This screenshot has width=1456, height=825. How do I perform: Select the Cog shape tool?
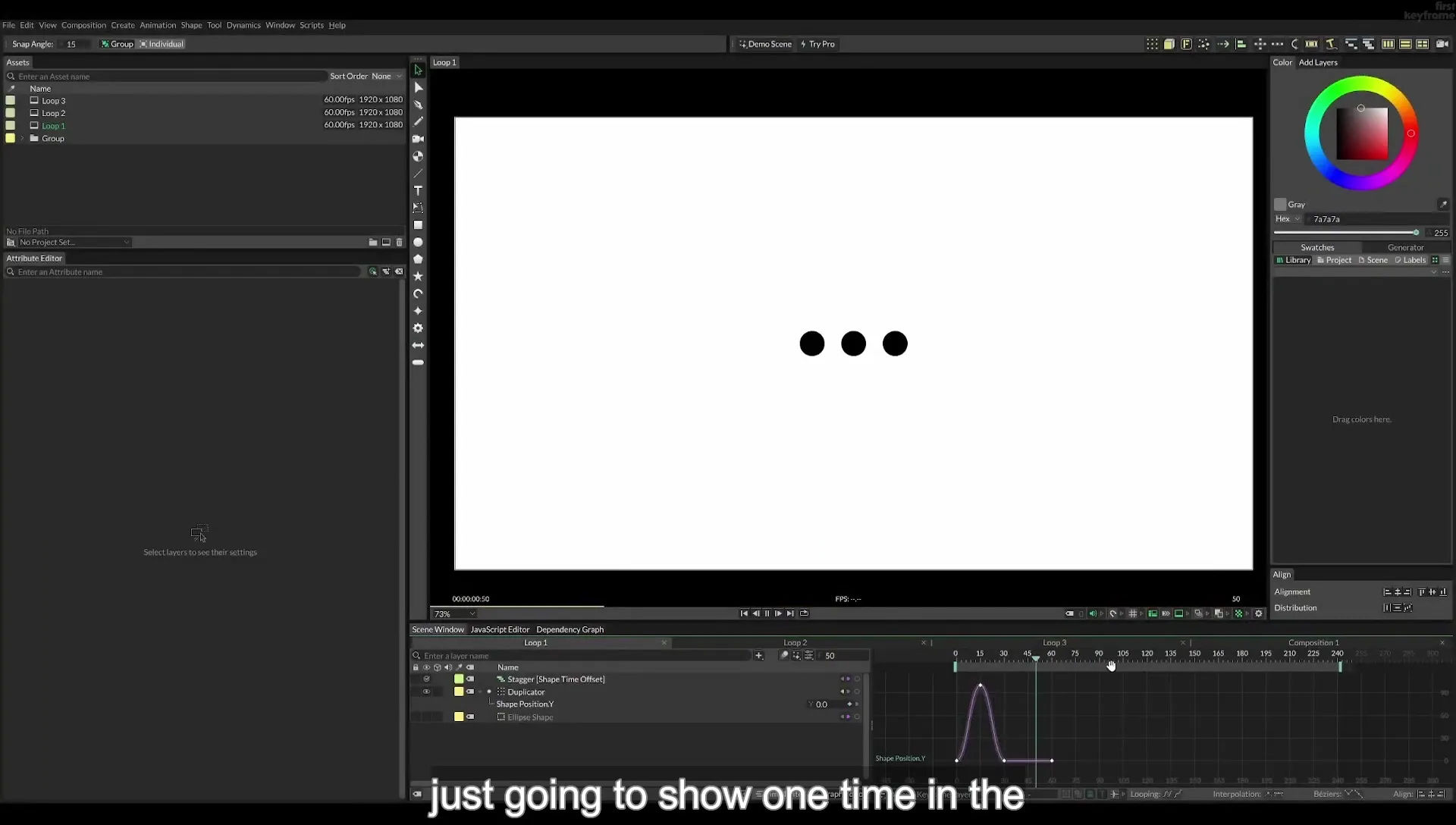point(418,328)
